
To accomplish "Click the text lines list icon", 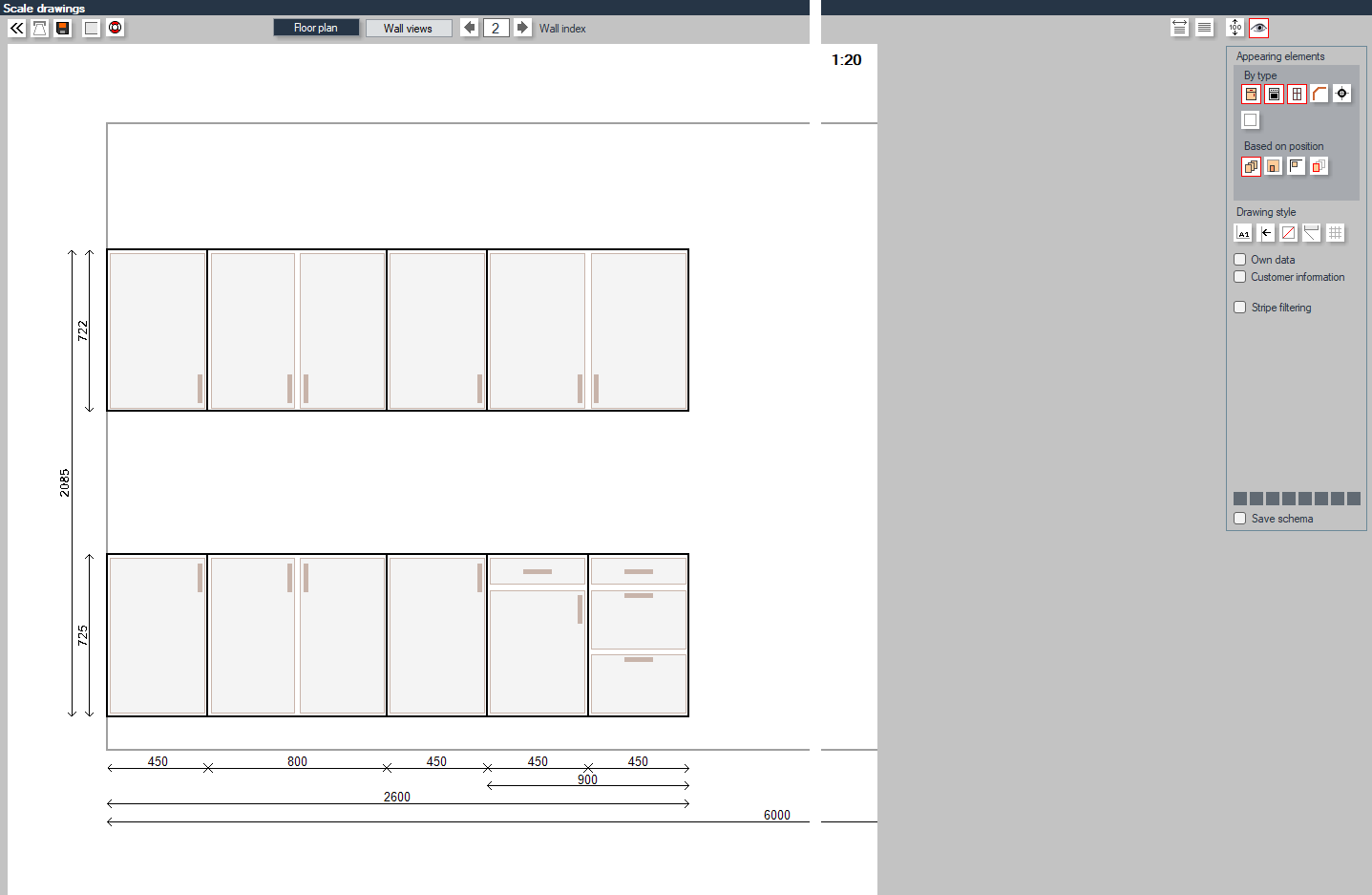I will [1205, 28].
